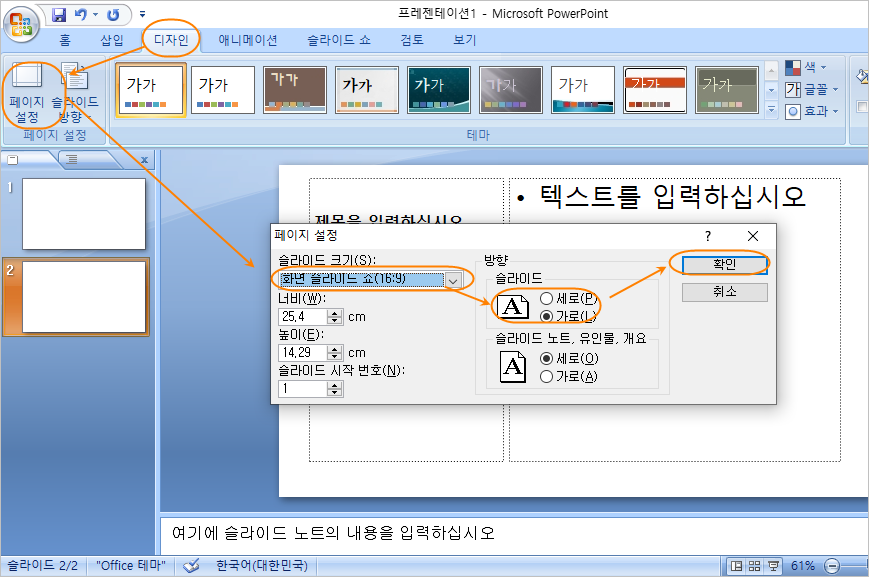Click the 슬라이드 2/2 status indicator
This screenshot has width=869, height=577.
(x=42, y=565)
